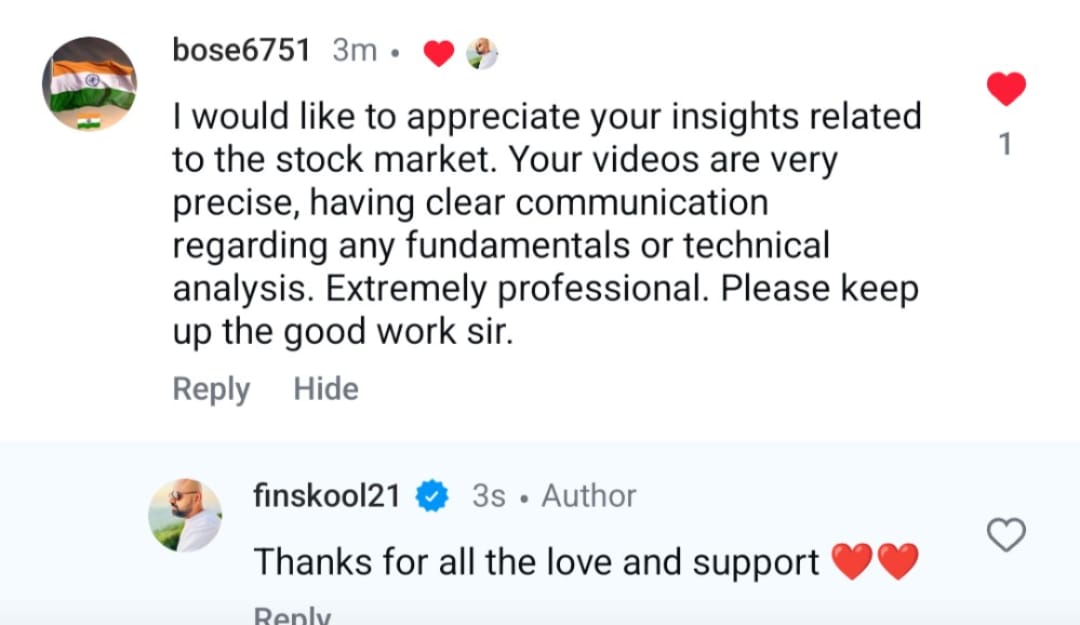This screenshot has width=1080, height=625.
Task: Unlike bose6751's comment with the red heart
Action: (x=1006, y=90)
